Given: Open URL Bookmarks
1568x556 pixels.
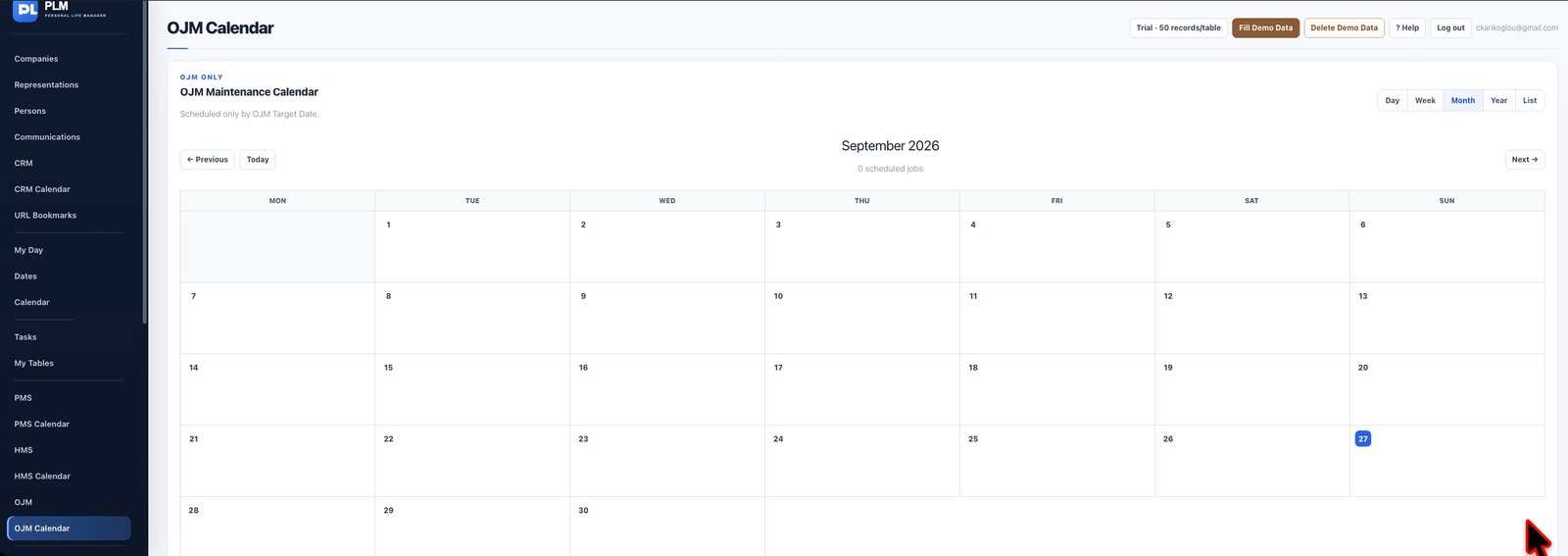Looking at the screenshot, I should pyautogui.click(x=45, y=215).
